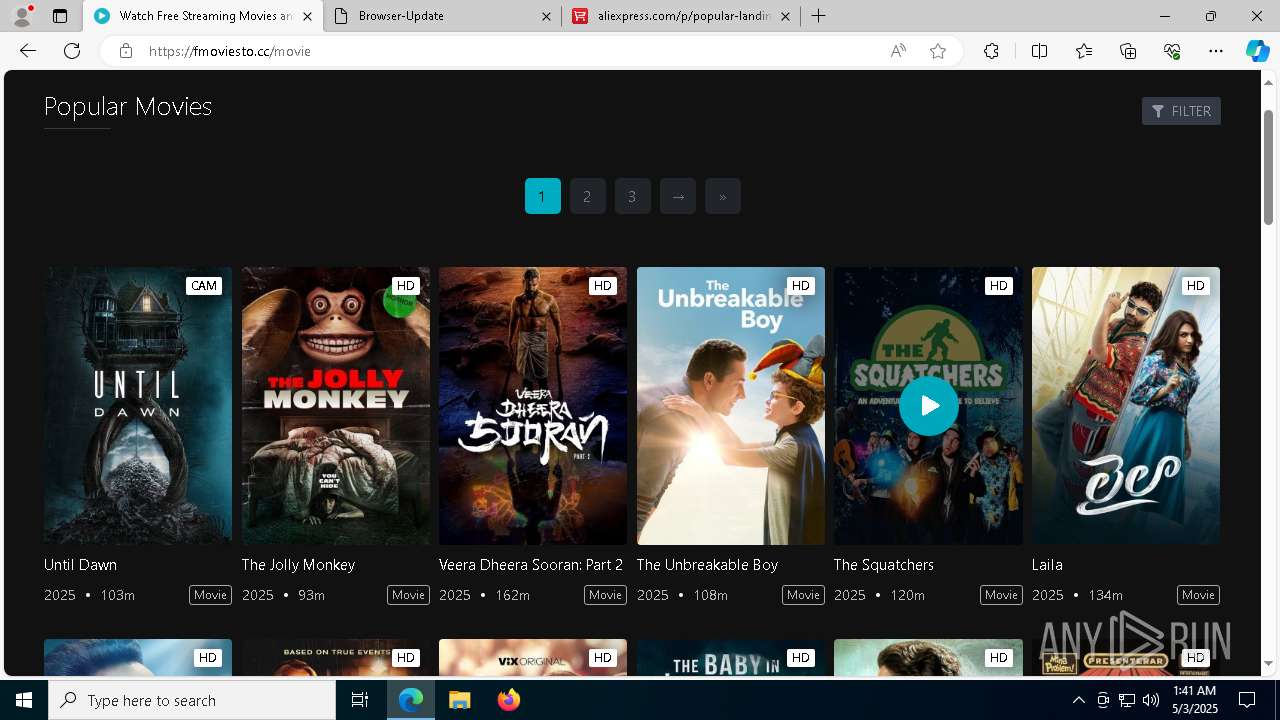Image resolution: width=1280 pixels, height=720 pixels.
Task: Click the browser Back arrow
Action: click(28, 51)
